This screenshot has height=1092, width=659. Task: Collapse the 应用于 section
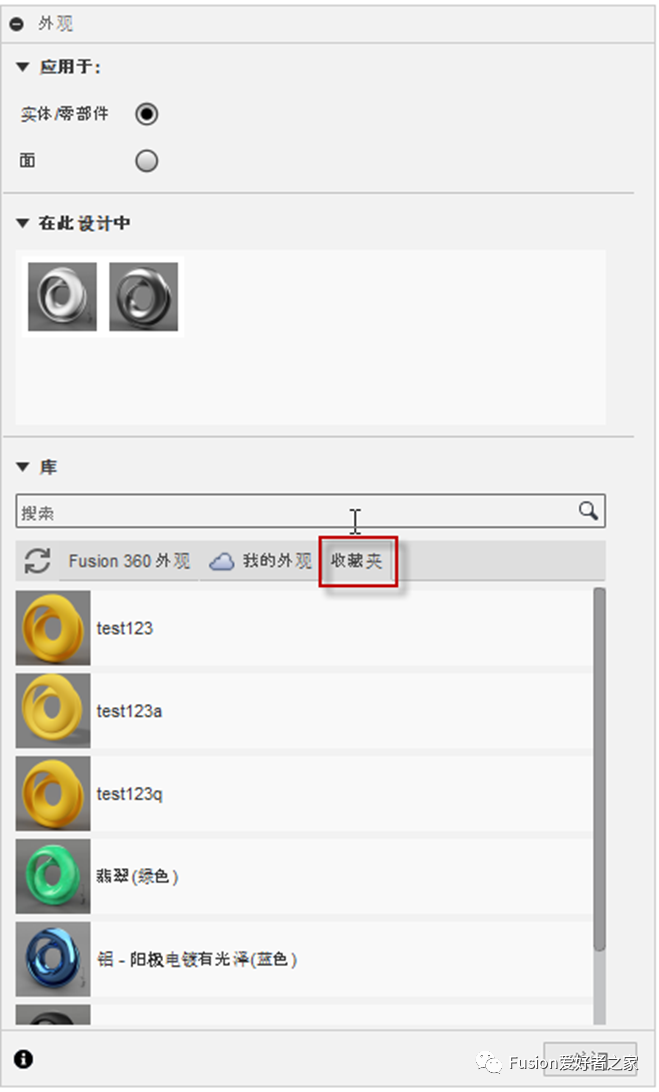(x=23, y=67)
